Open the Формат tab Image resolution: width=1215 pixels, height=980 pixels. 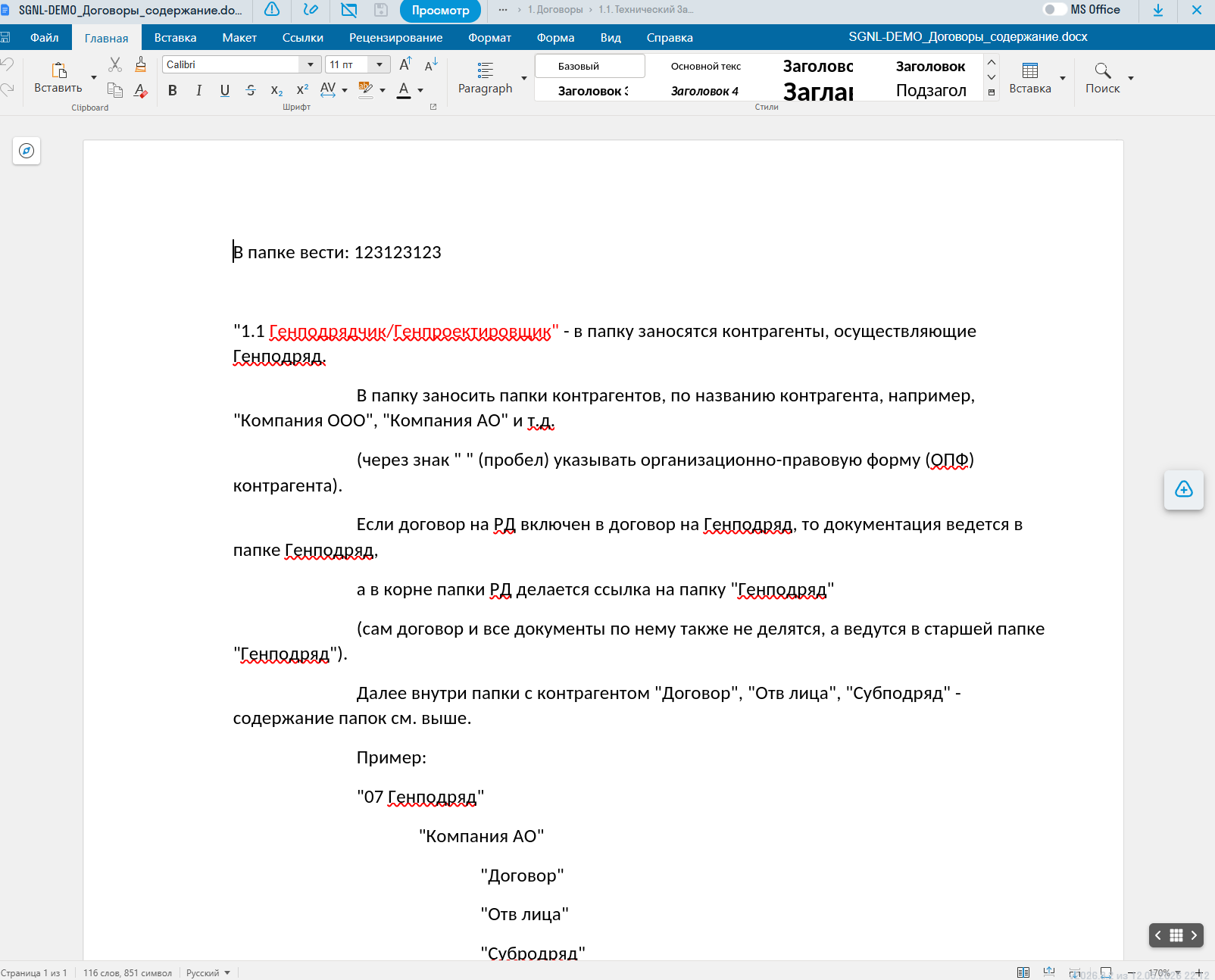click(489, 37)
